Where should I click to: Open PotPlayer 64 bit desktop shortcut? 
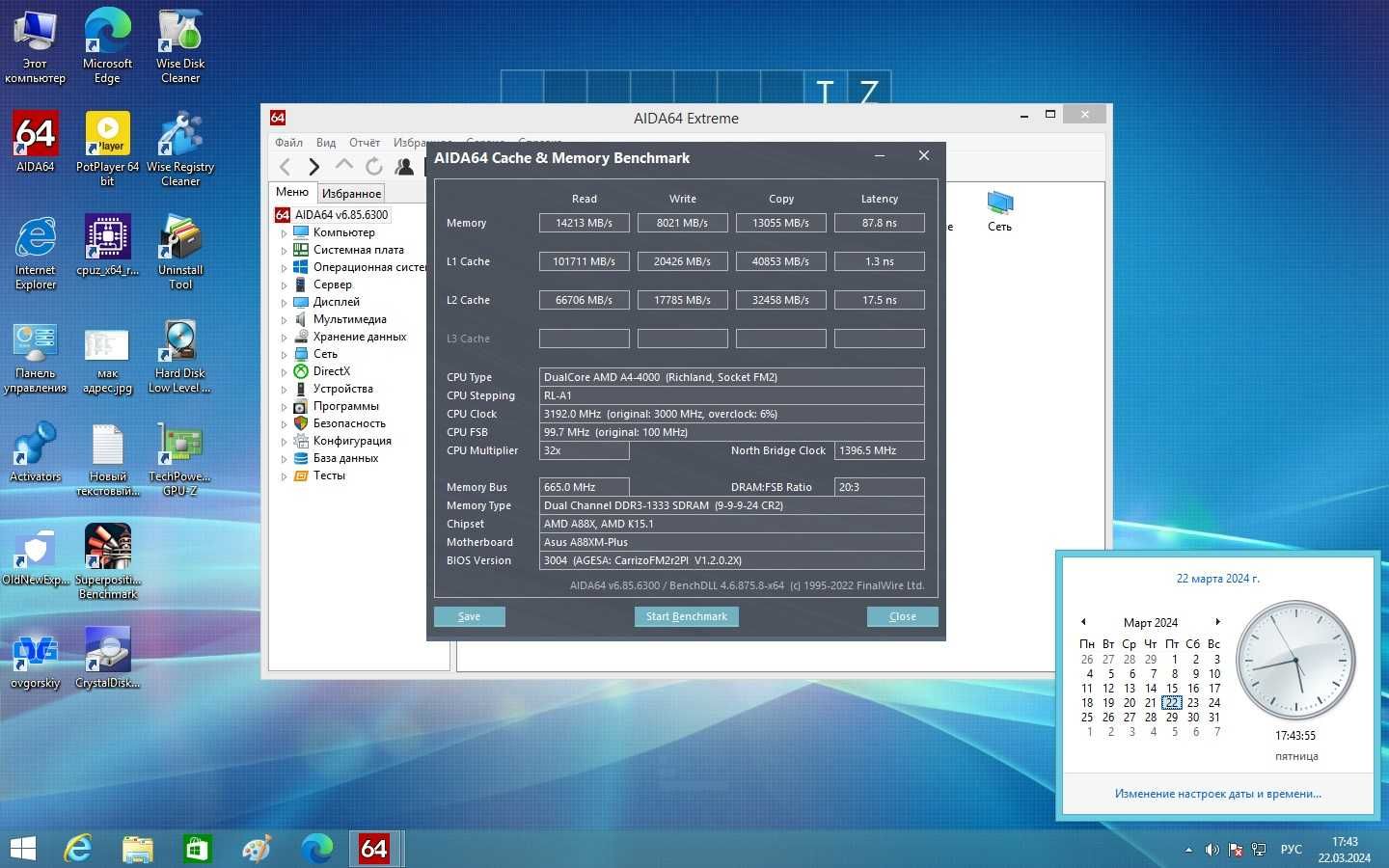[x=107, y=149]
